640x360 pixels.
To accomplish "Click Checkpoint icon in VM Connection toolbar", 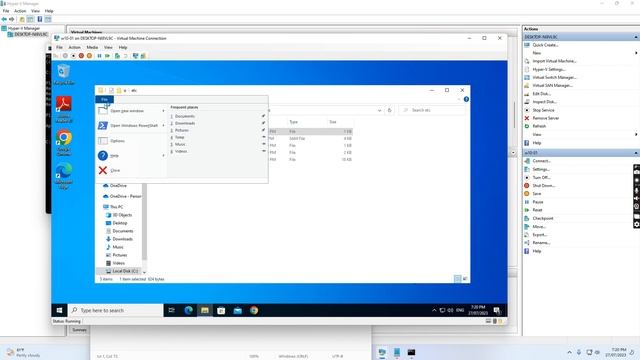I will 117,56.
